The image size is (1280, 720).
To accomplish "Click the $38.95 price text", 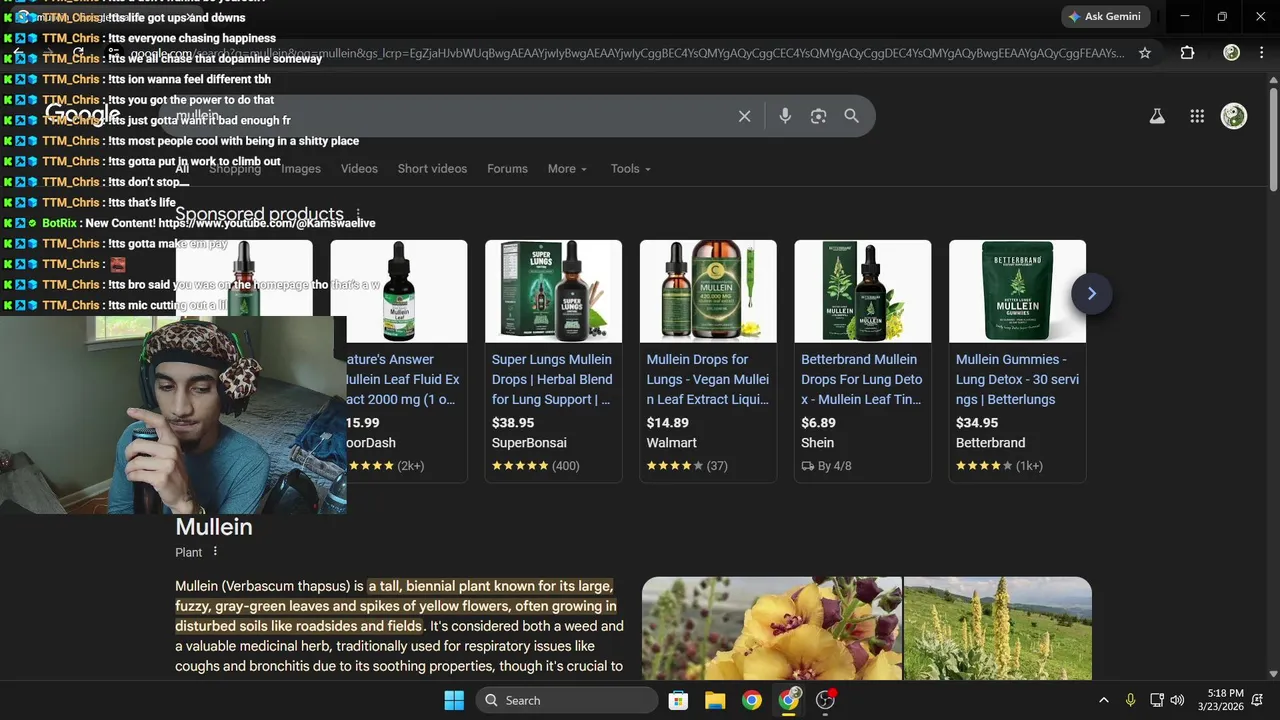I will pyautogui.click(x=513, y=423).
